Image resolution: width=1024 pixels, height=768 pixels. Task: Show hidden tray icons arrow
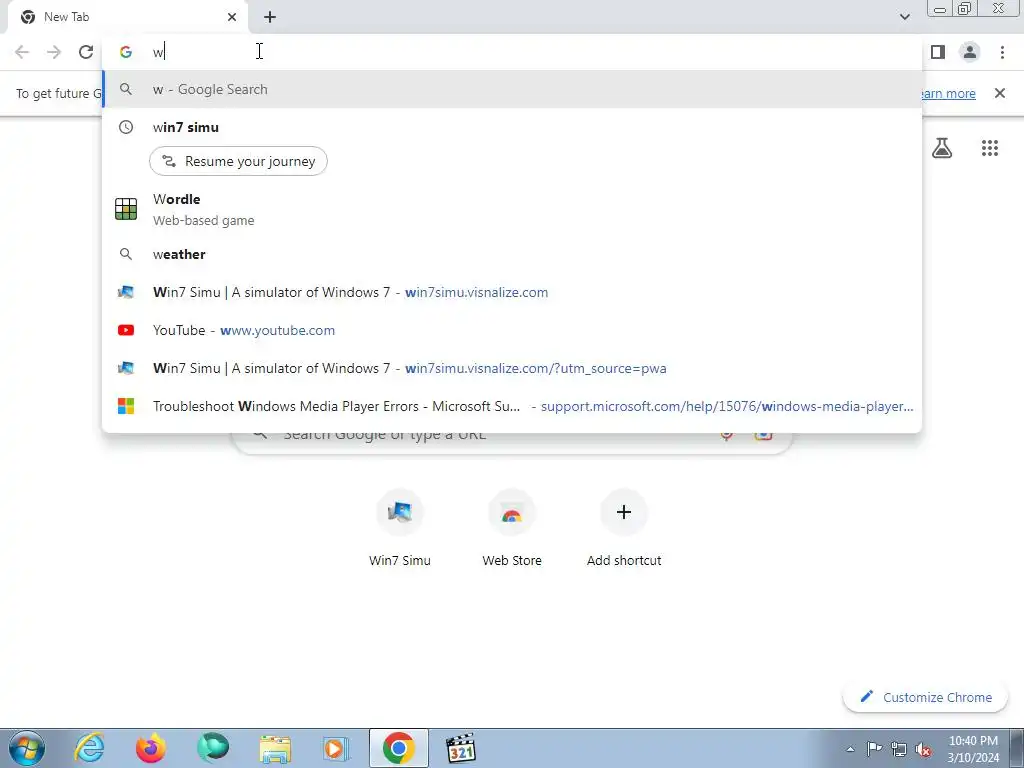coord(850,749)
